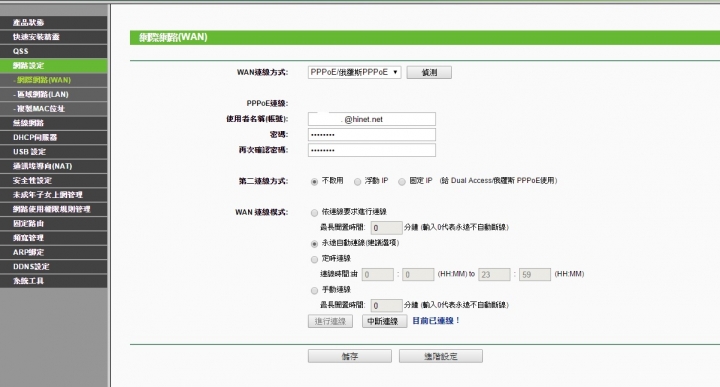Click the 進行連線 connect button
This screenshot has width=720, height=387.
click(x=330, y=321)
